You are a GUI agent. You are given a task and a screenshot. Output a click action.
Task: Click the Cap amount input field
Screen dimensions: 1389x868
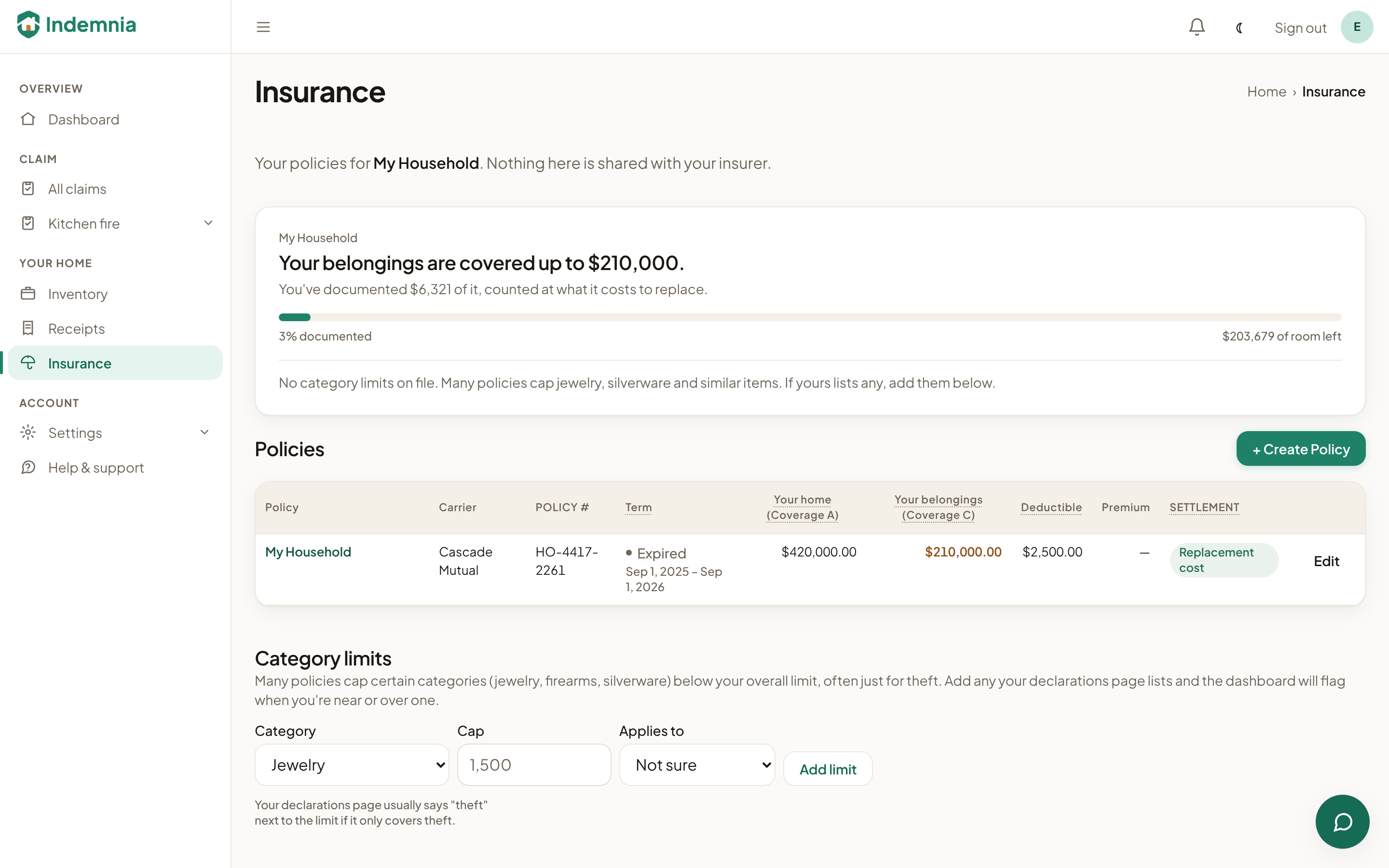coord(534,765)
